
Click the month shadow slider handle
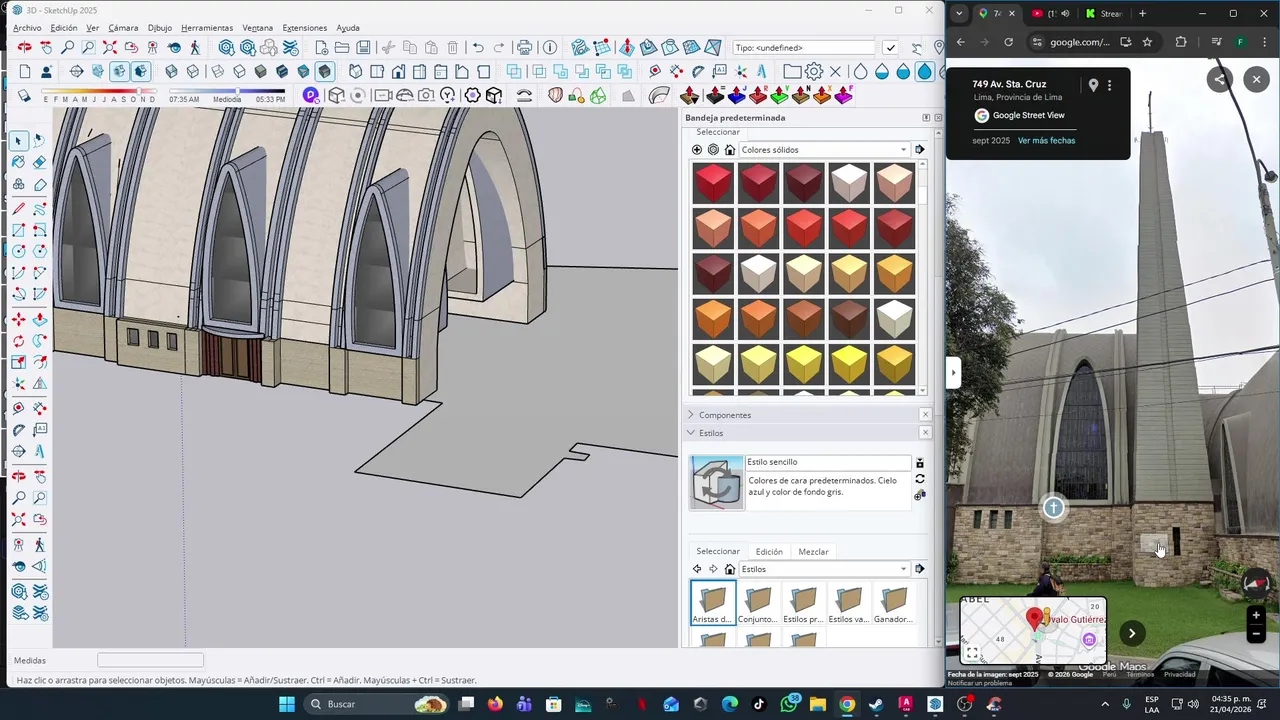tap(139, 91)
